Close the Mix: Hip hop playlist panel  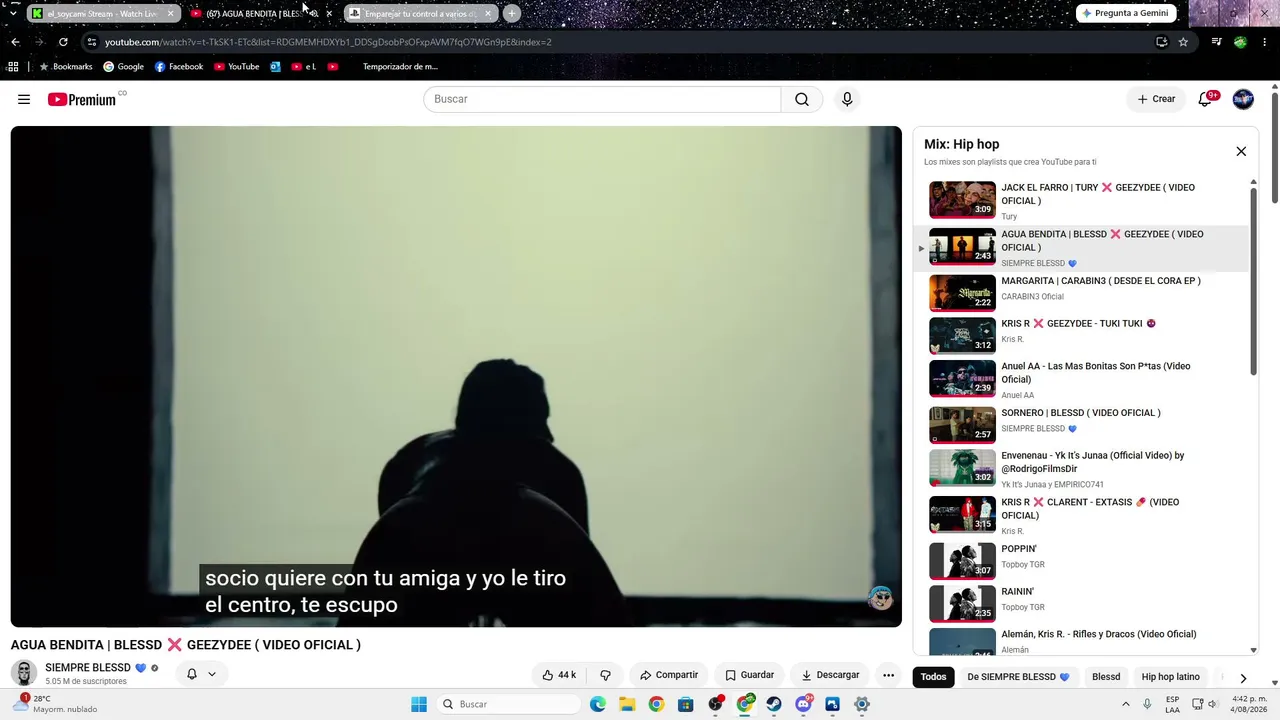click(1241, 152)
